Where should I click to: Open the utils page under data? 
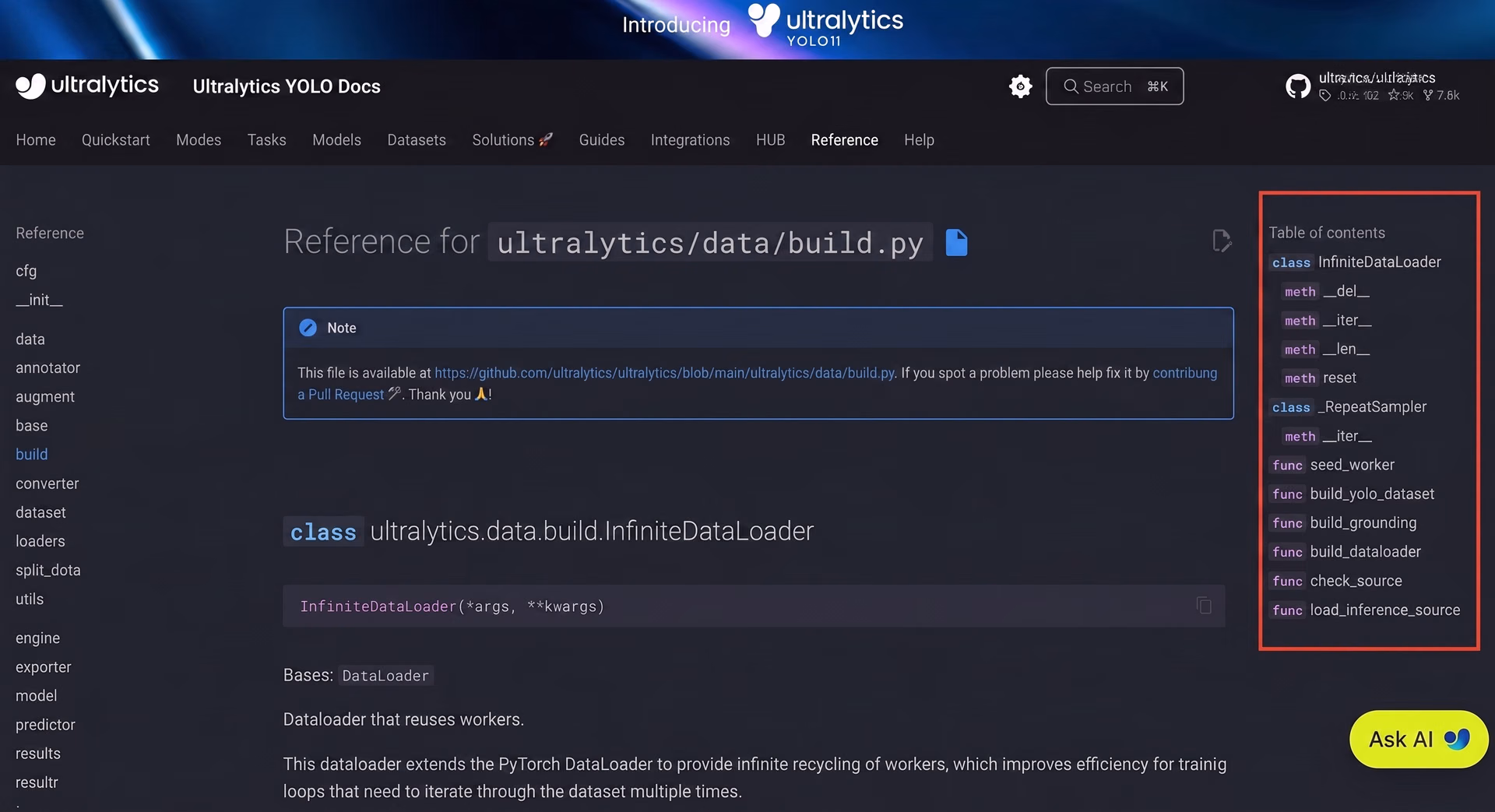30,599
